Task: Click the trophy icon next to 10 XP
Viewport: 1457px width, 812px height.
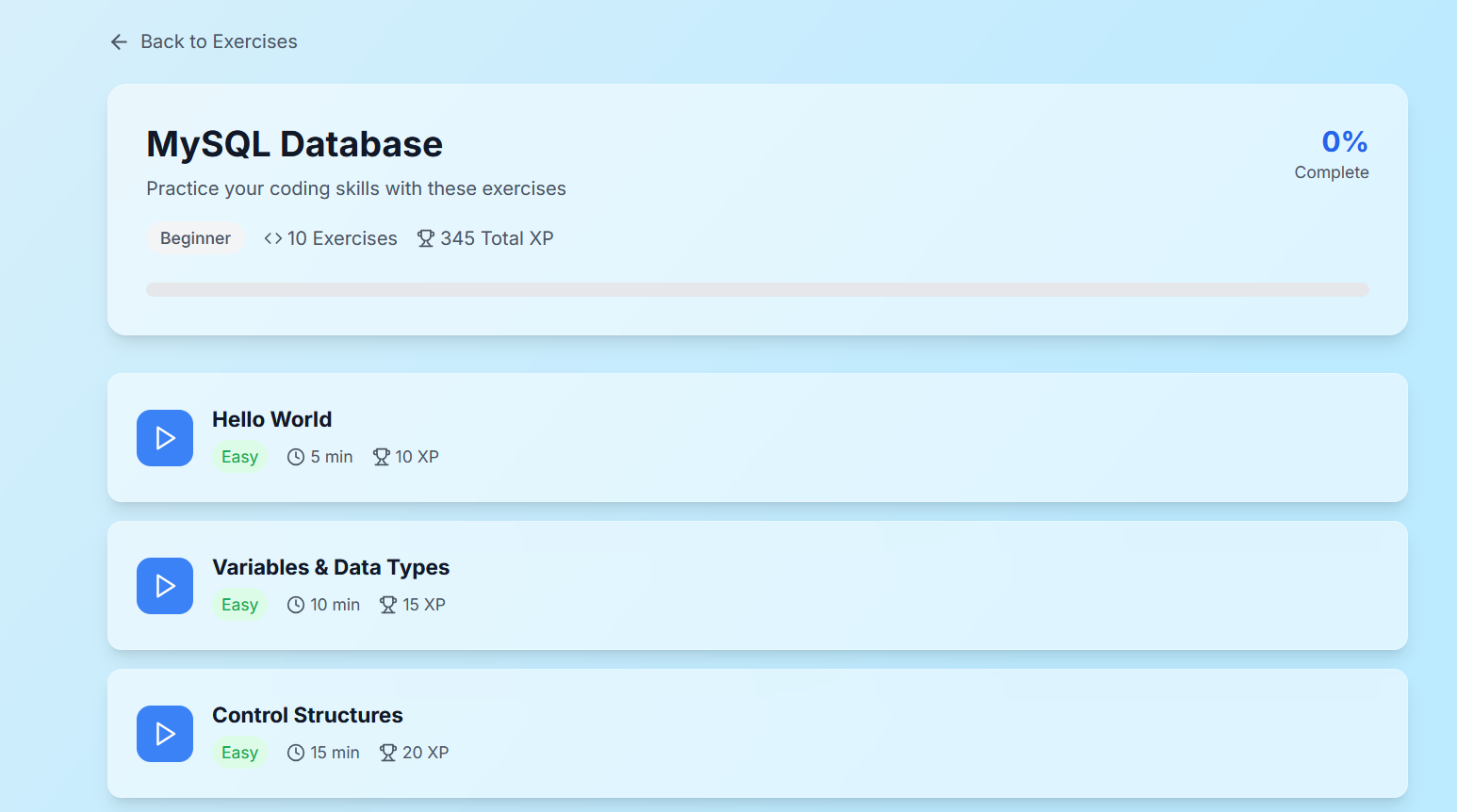Action: pyautogui.click(x=381, y=457)
